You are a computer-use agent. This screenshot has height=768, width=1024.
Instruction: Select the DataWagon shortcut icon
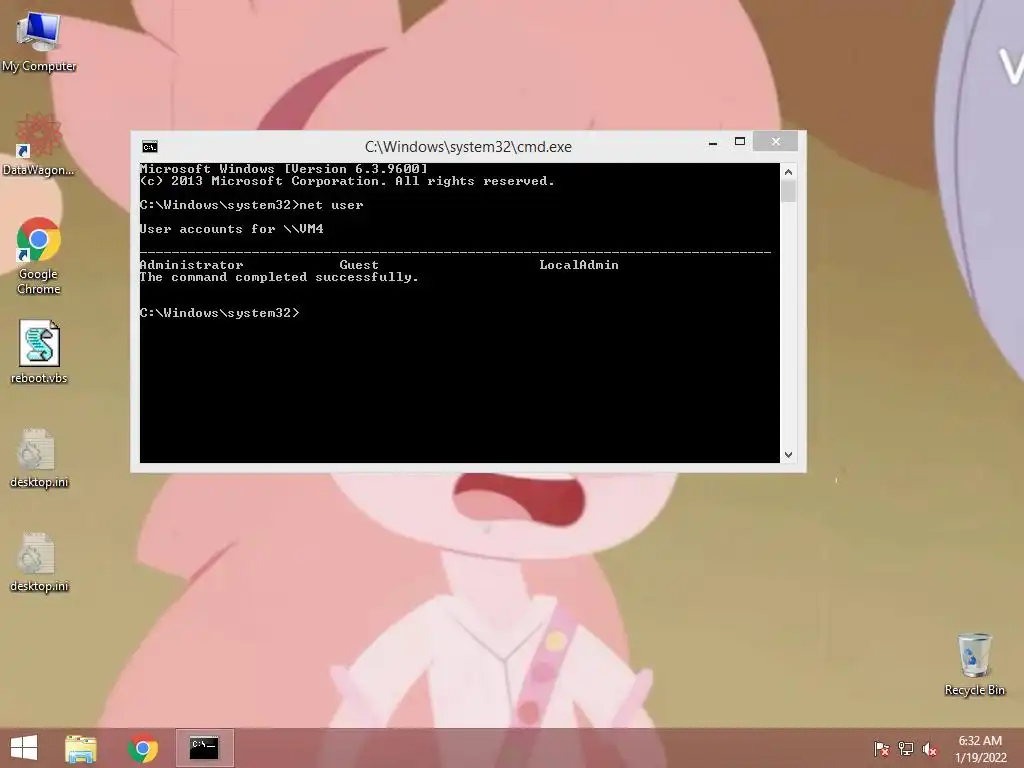(39, 144)
